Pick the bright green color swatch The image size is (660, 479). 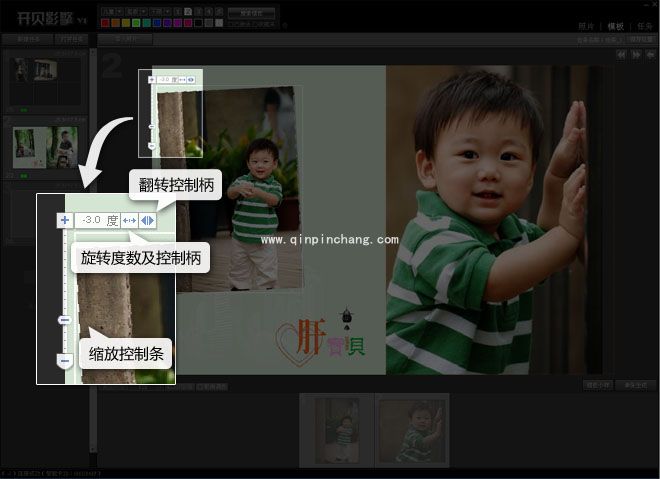(136, 23)
